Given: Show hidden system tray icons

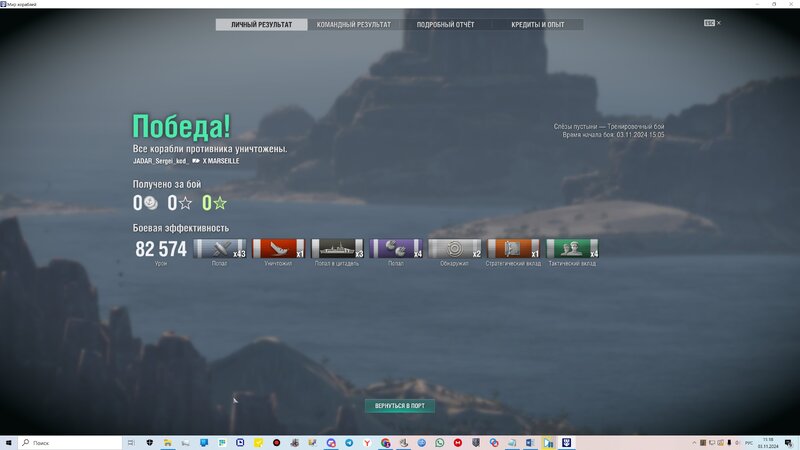Looking at the screenshot, I should click(x=694, y=443).
